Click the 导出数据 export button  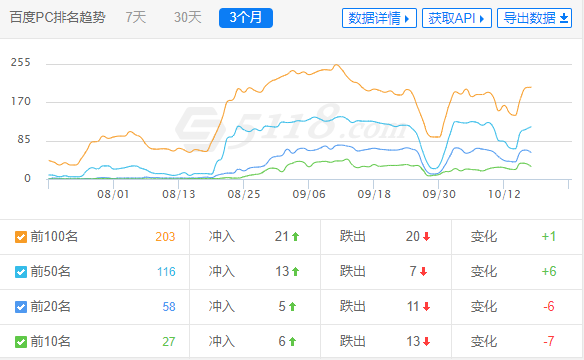click(x=534, y=18)
